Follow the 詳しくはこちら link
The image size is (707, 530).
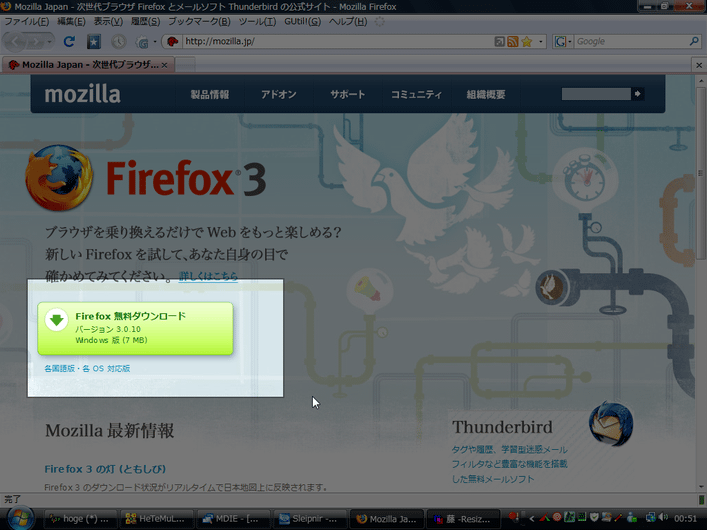click(208, 276)
